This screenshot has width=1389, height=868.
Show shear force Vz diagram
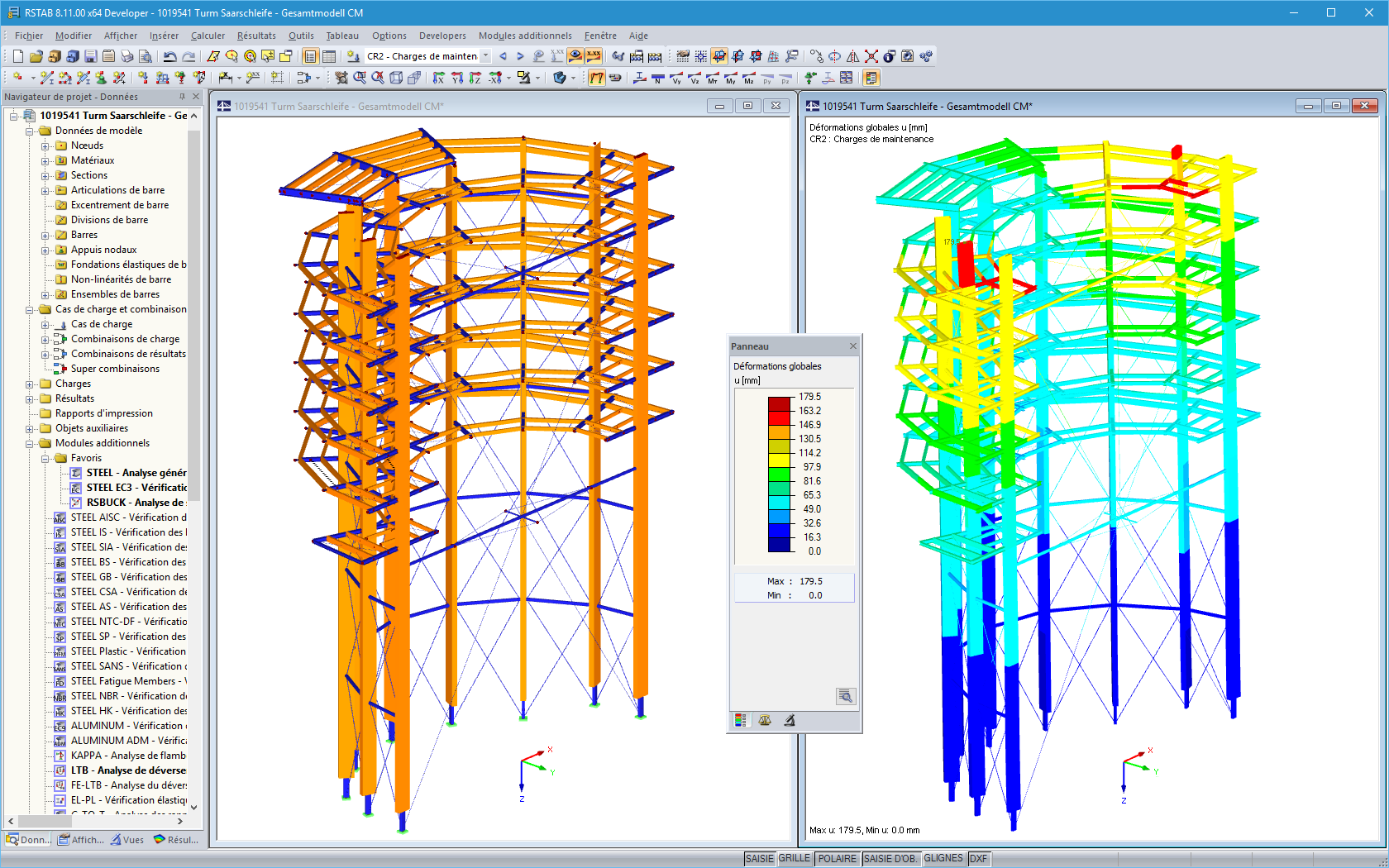tap(694, 78)
